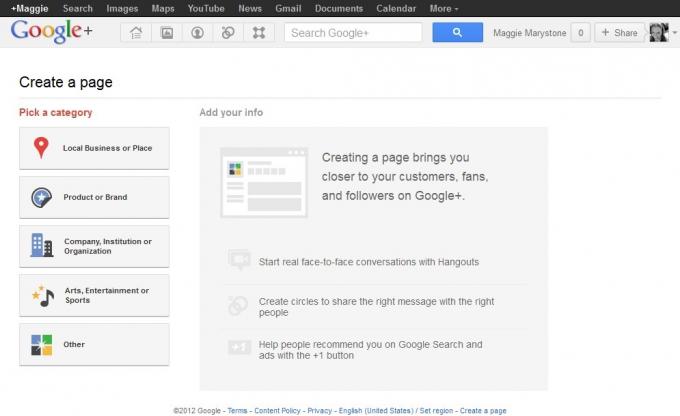The image size is (680, 416).
Task: Go to Search in the top bar
Action: (78, 8)
